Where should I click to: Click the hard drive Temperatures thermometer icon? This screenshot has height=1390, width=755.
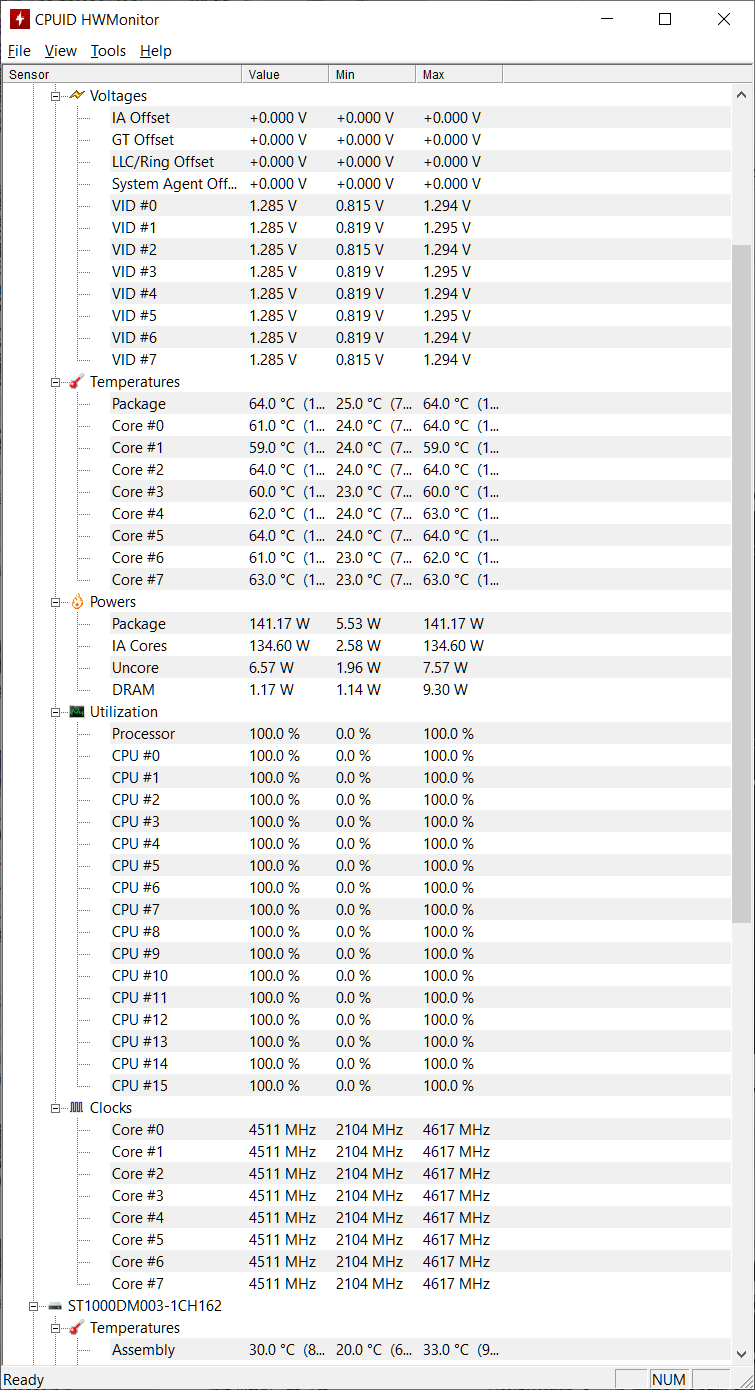click(77, 1328)
